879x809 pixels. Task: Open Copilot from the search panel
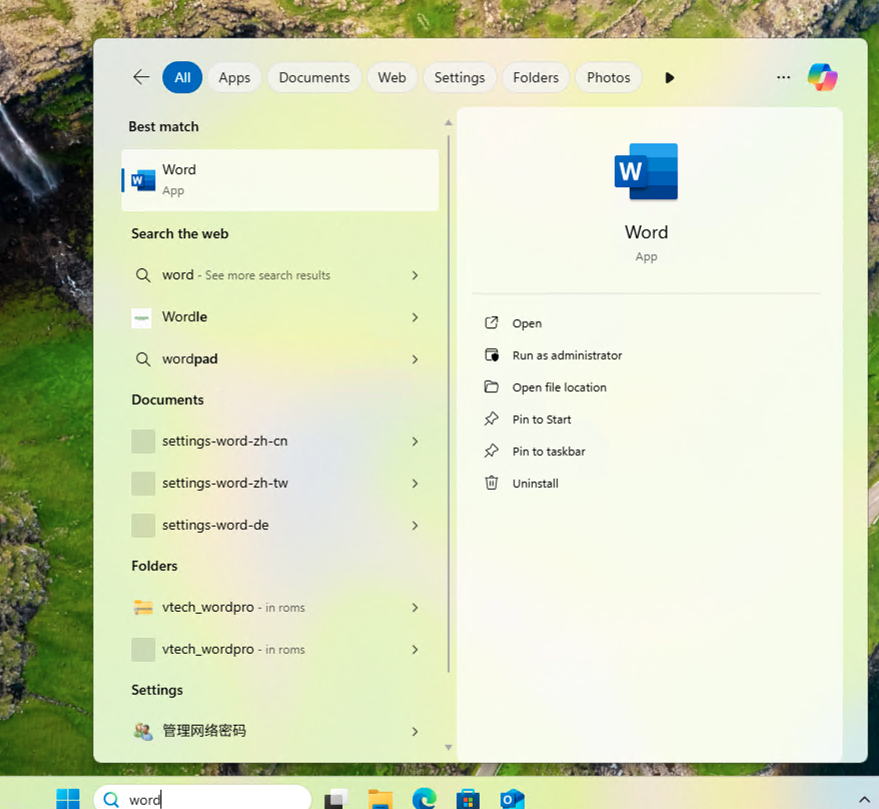point(822,77)
